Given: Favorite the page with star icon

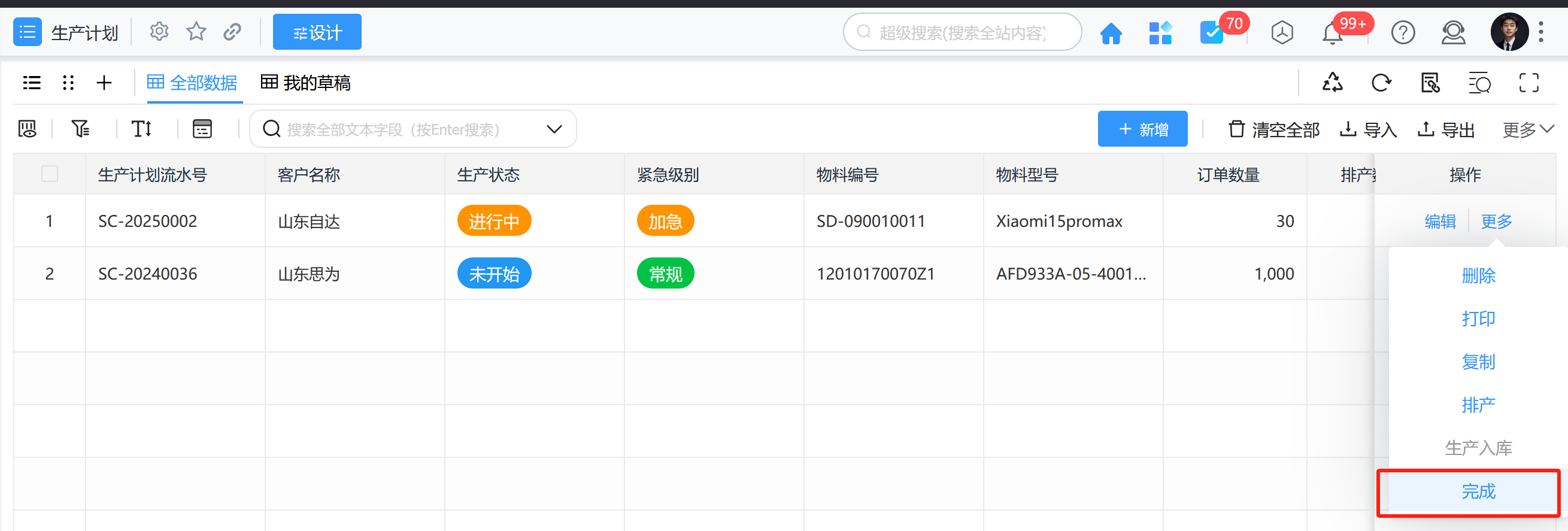Looking at the screenshot, I should pyautogui.click(x=196, y=32).
